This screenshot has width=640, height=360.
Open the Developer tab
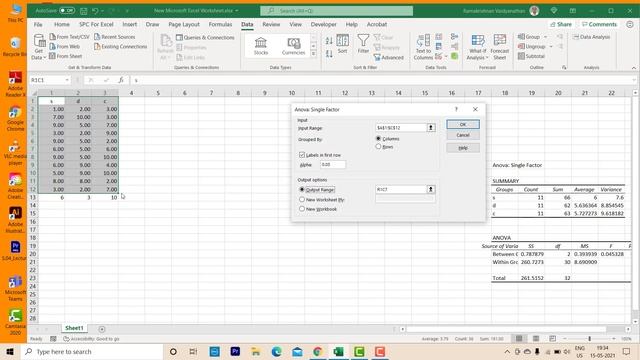(x=324, y=24)
